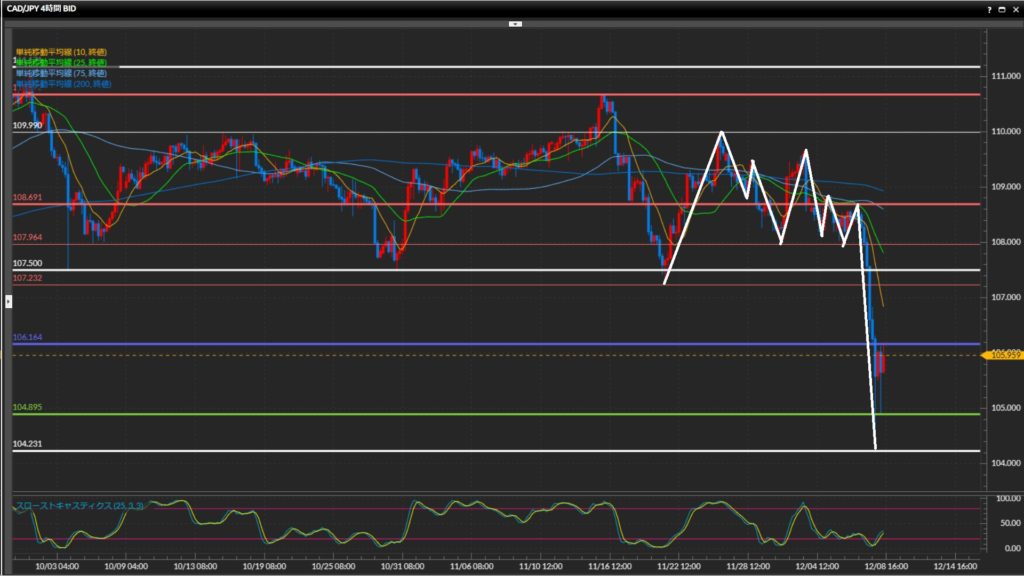Select the green horizontal line at 104.895
Image resolution: width=1024 pixels, height=576 pixels.
500,414
